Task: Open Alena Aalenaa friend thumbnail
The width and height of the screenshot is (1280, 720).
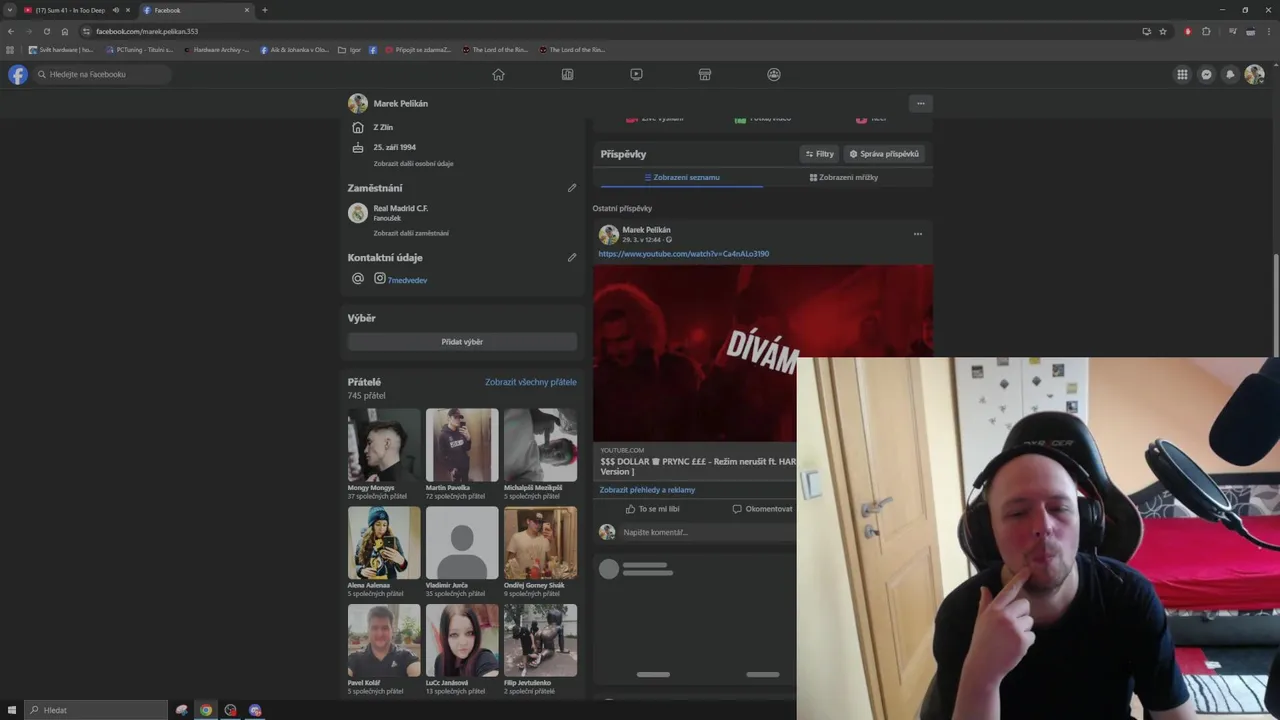Action: pos(384,543)
